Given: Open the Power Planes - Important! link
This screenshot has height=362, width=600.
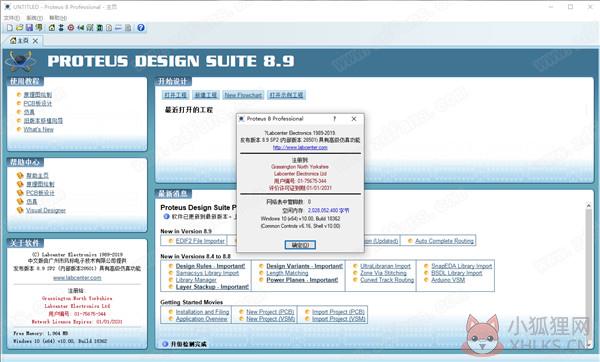Looking at the screenshot, I should pyautogui.click(x=302, y=280).
